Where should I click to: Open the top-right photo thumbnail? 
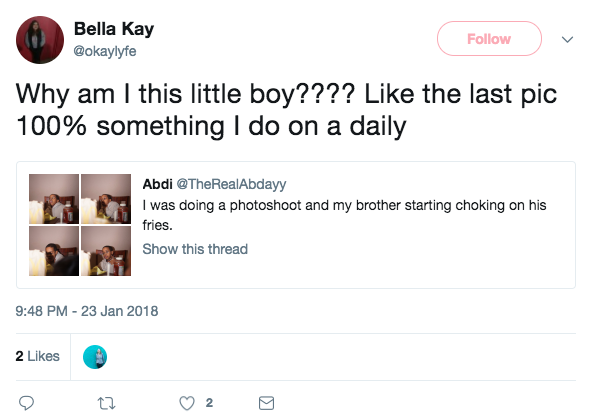click(106, 198)
